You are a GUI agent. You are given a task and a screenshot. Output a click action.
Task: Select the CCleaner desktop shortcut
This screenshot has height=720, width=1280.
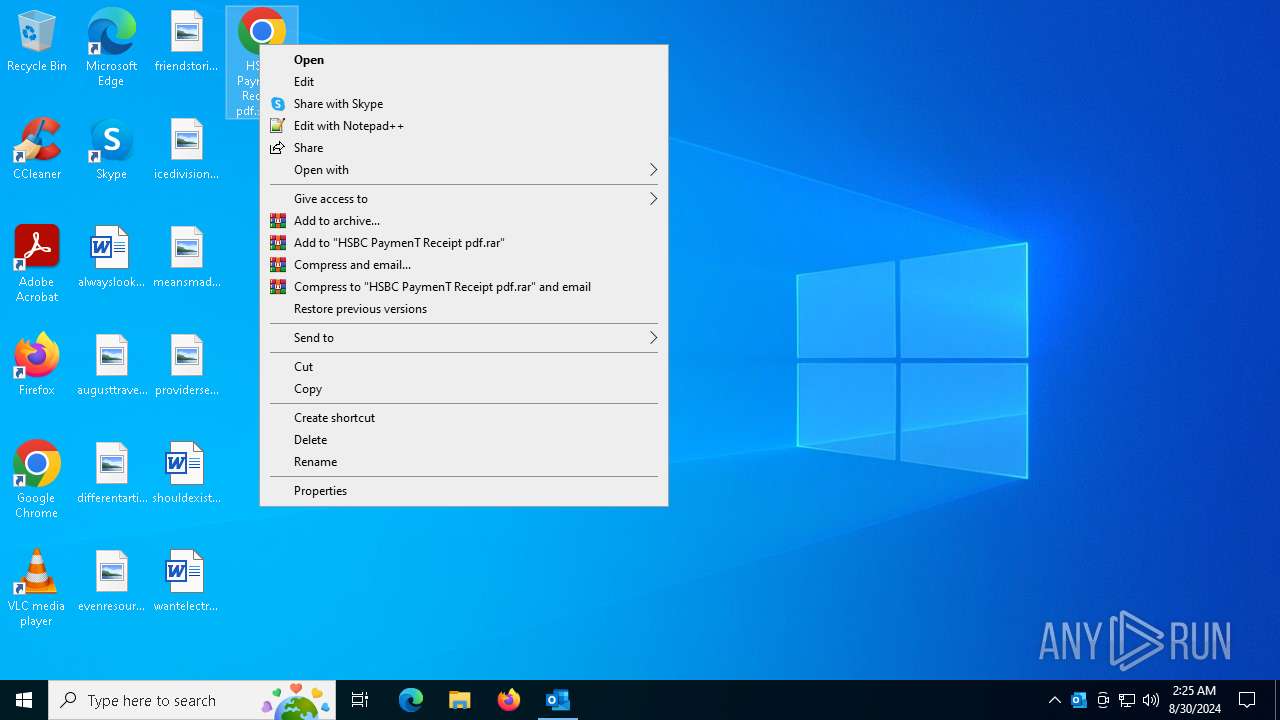click(x=37, y=150)
